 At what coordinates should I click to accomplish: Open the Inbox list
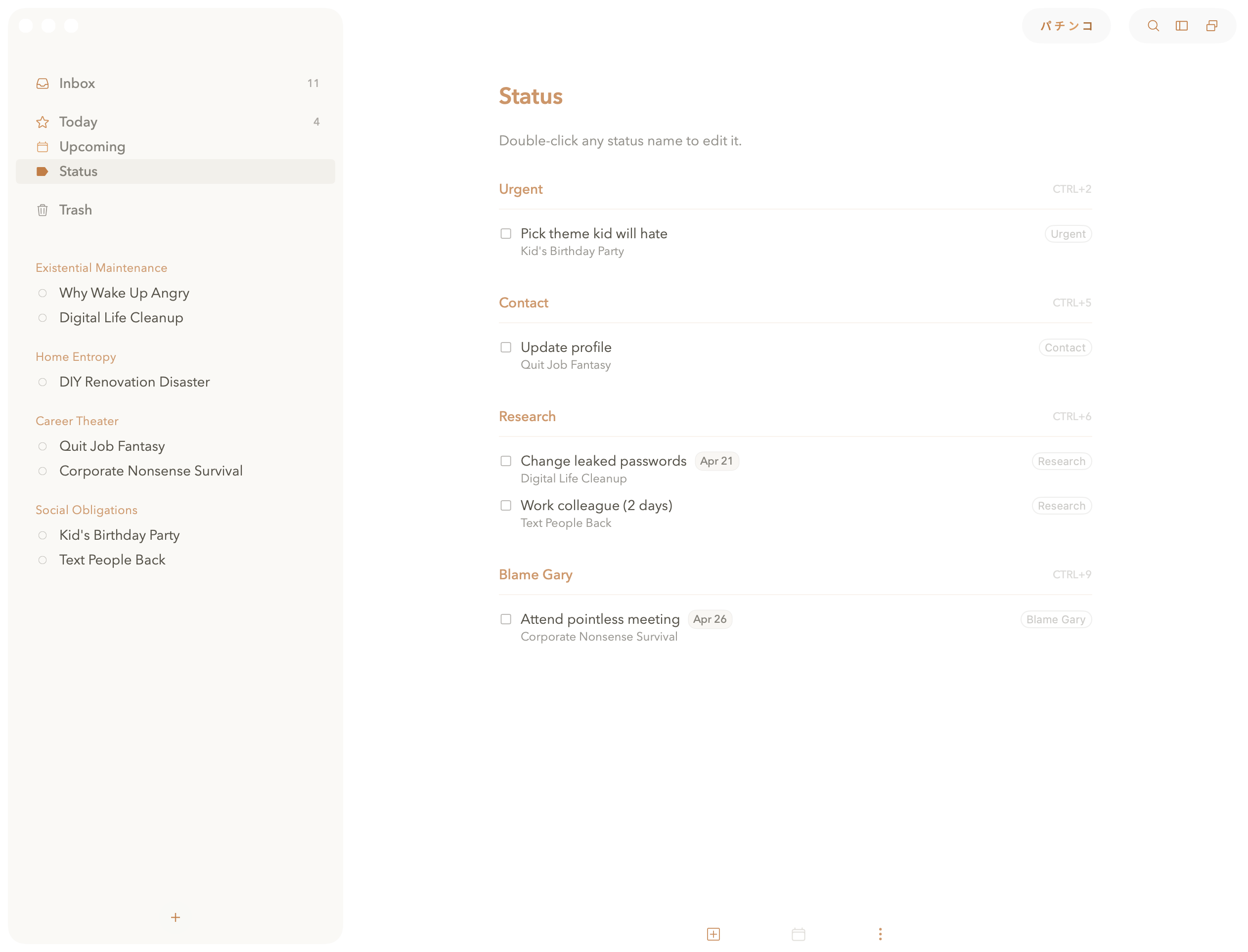point(77,84)
